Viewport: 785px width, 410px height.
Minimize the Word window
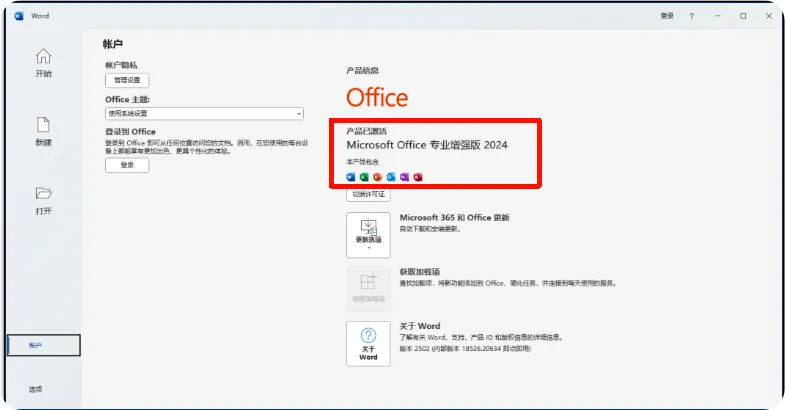(x=717, y=16)
